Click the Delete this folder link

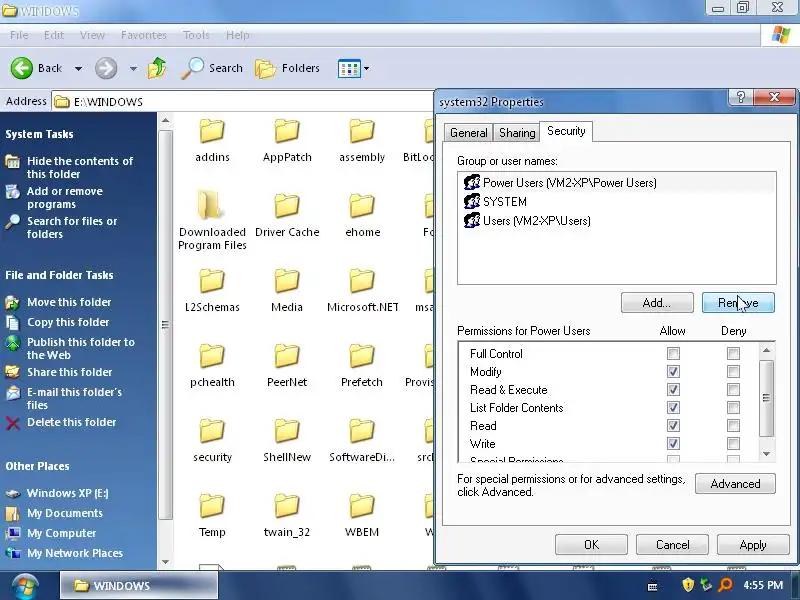point(71,422)
